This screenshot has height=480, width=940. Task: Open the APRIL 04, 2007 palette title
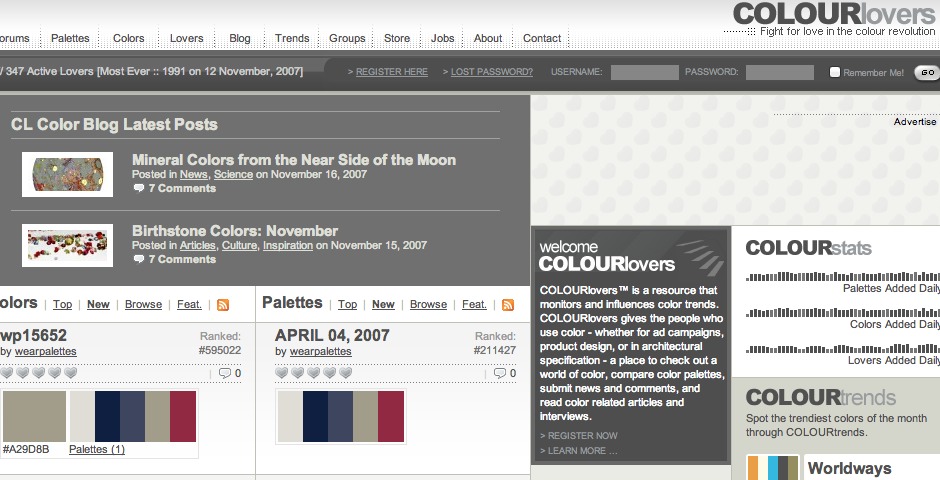[x=332, y=335]
